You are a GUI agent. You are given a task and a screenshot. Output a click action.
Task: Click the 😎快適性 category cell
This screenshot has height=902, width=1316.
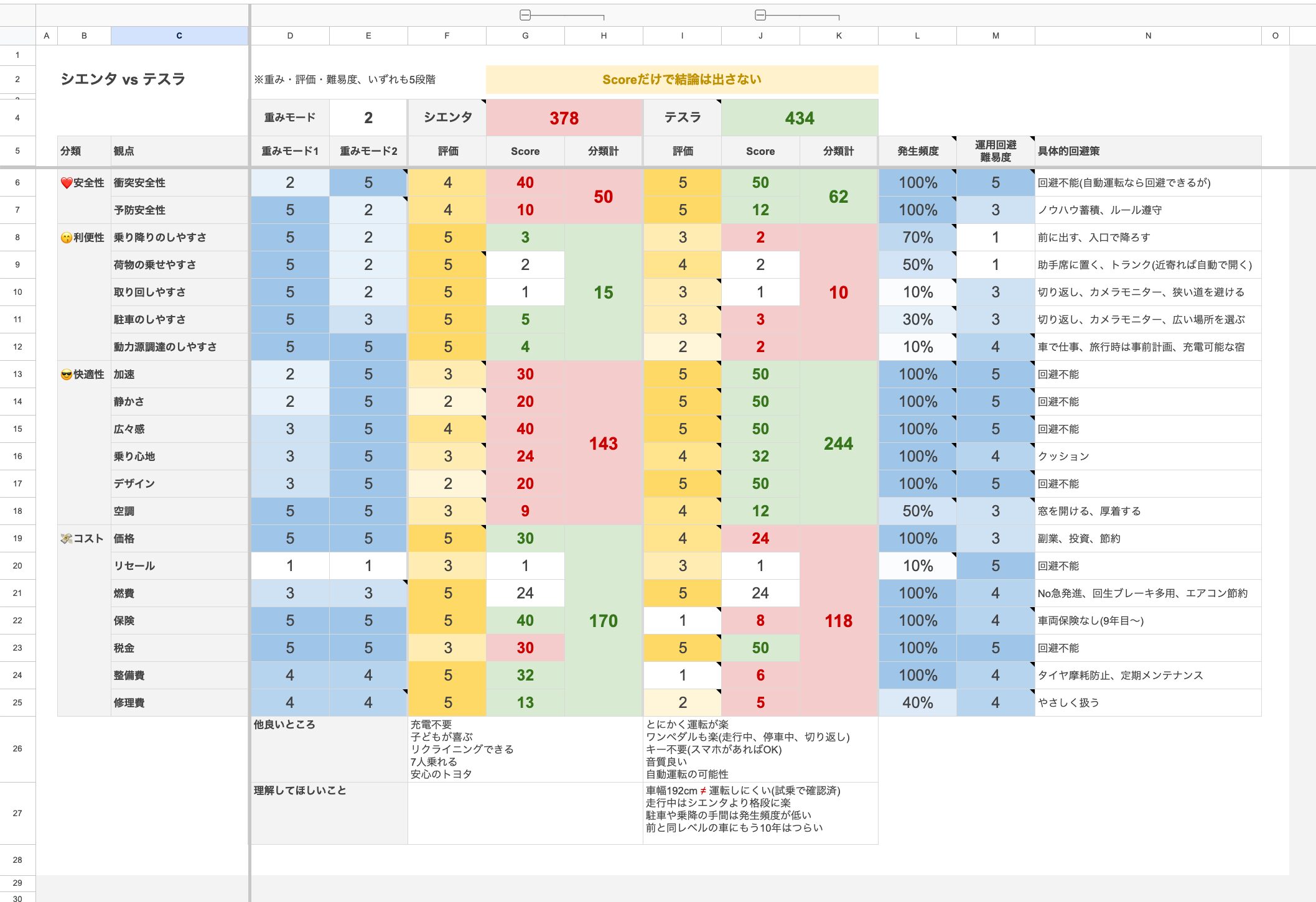83,374
